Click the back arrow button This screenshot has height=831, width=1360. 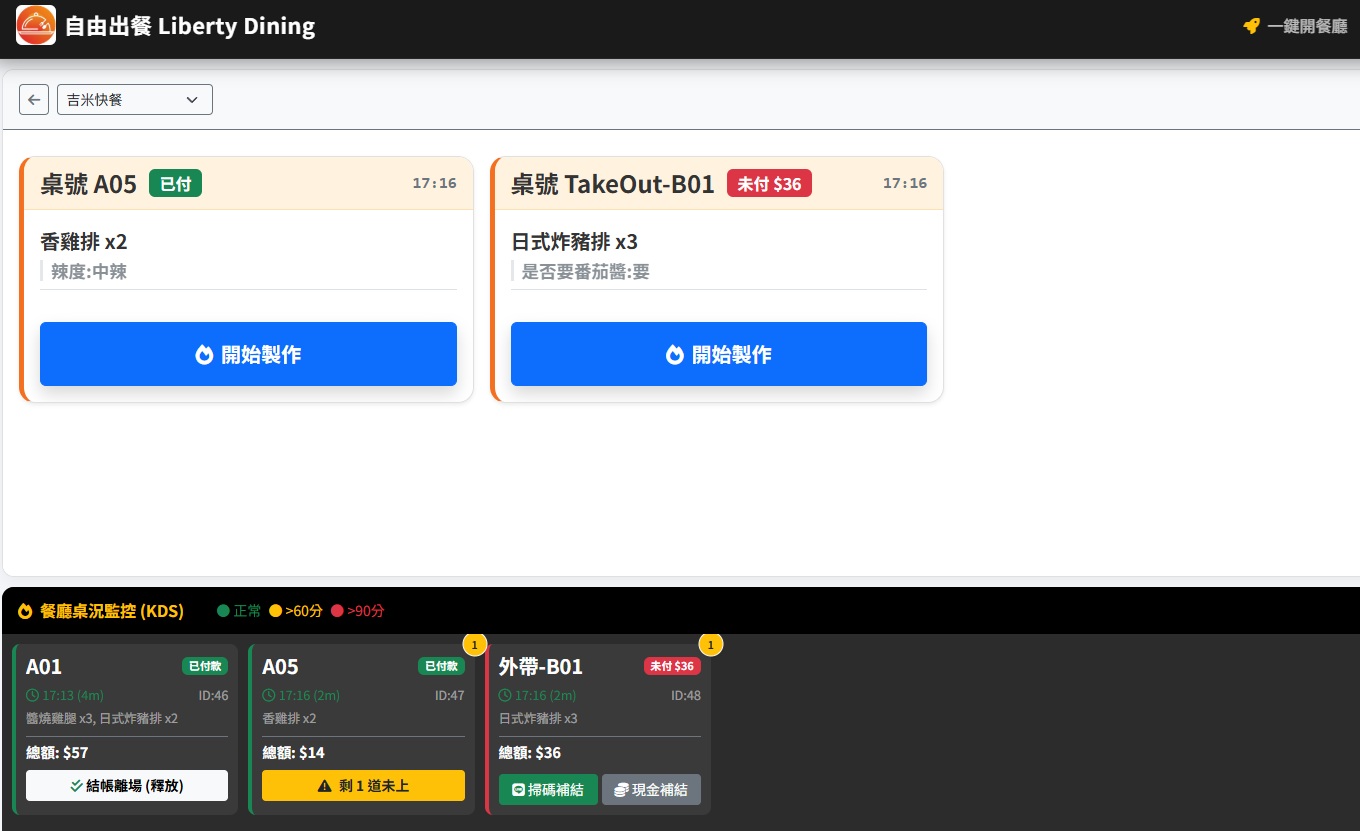click(x=34, y=100)
